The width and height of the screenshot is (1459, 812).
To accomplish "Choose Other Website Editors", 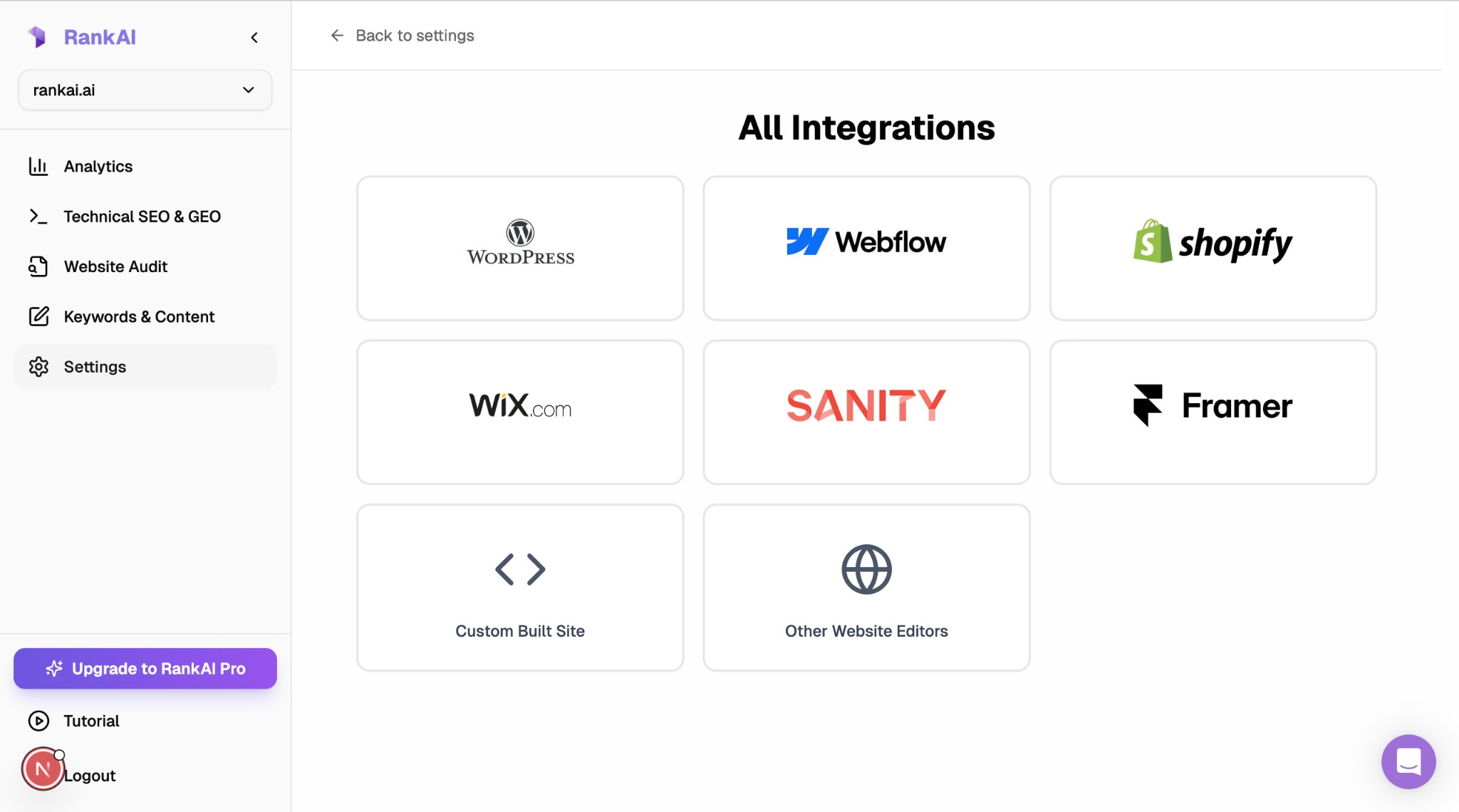I will (x=866, y=587).
